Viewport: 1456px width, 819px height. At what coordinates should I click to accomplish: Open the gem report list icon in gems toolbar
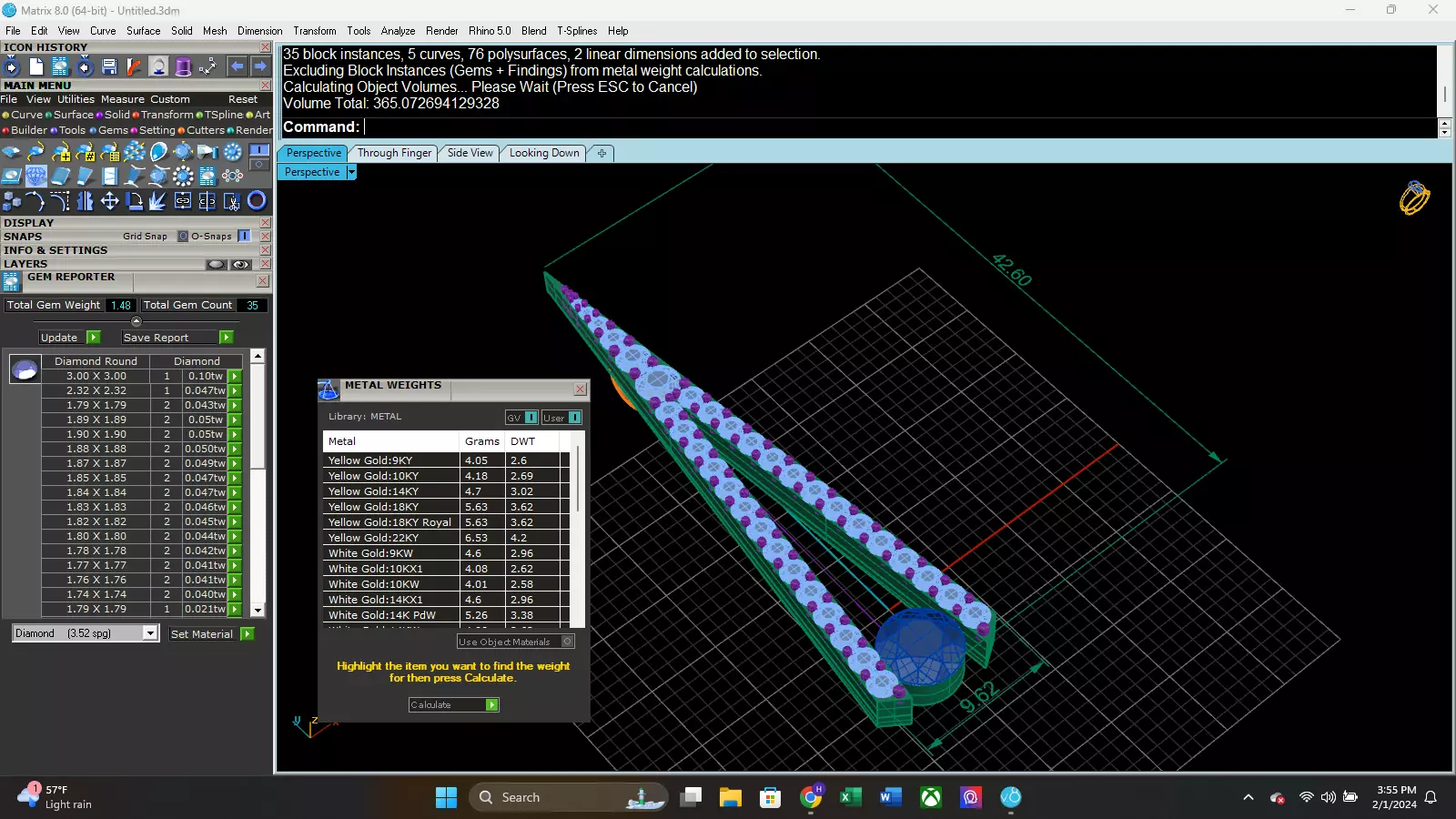coord(207,176)
